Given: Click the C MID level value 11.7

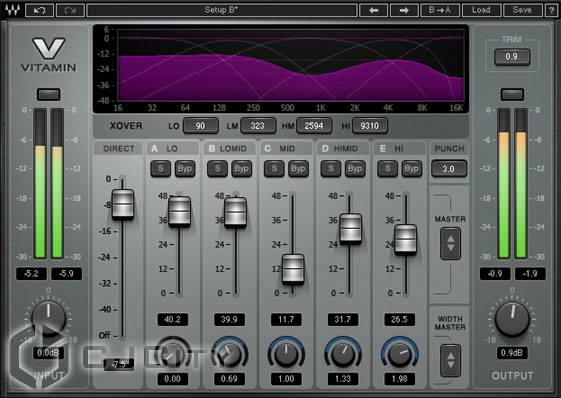Looking at the screenshot, I should tap(286, 319).
